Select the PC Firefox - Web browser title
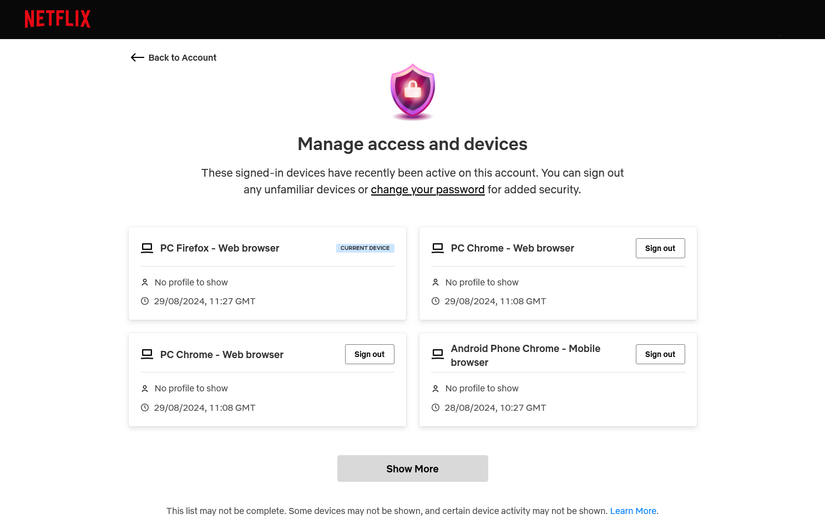 click(219, 248)
